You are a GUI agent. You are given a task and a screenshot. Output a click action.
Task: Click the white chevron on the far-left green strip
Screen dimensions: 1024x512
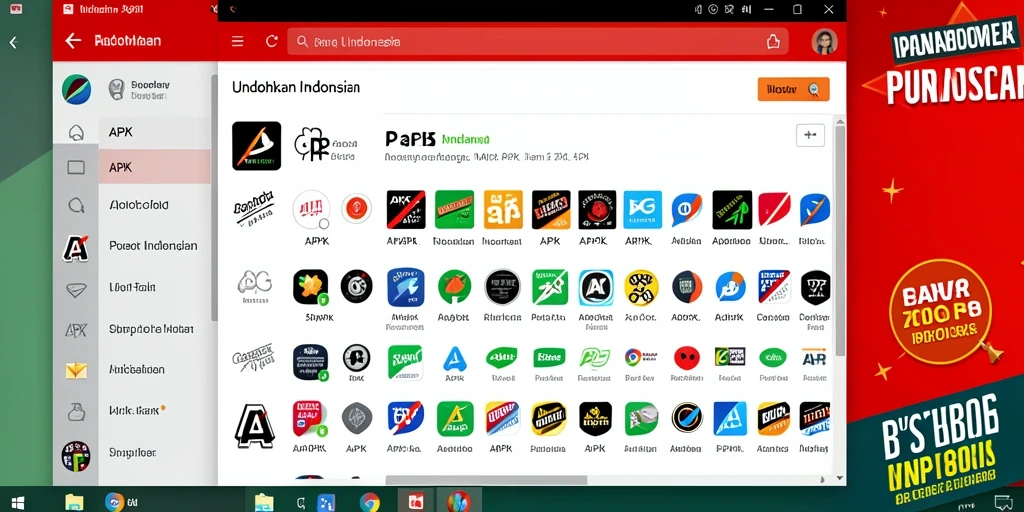pos(13,42)
